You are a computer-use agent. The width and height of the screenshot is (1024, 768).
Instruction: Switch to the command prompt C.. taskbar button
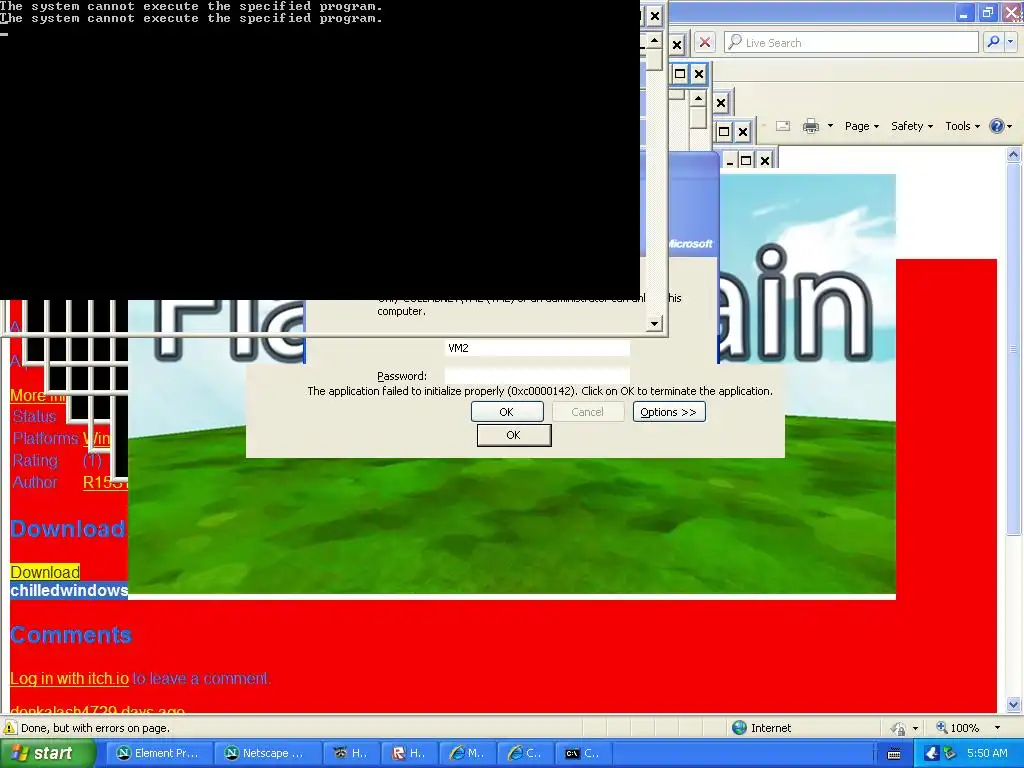coord(583,753)
